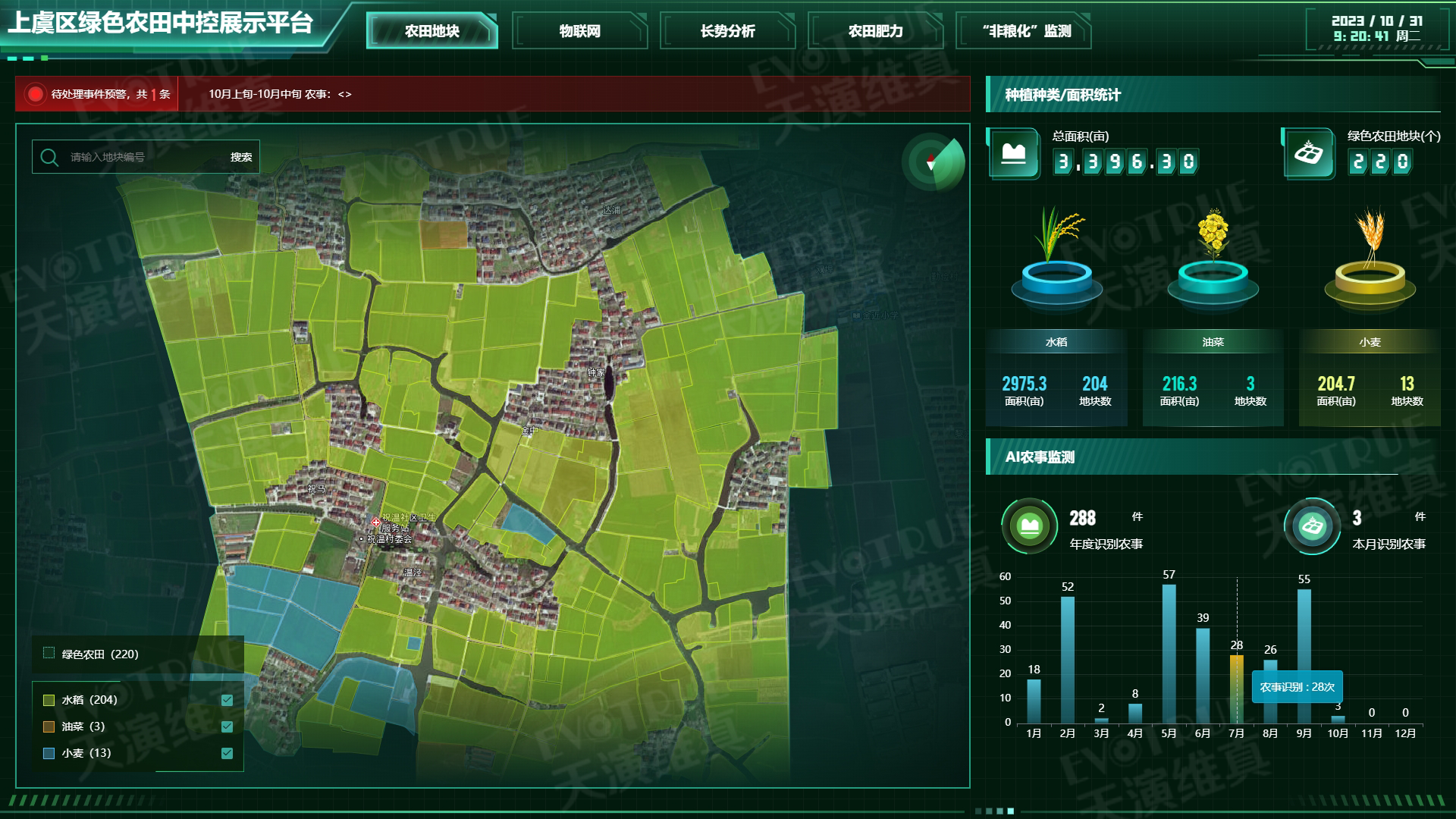Go to the 农田肥力 tab
The width and height of the screenshot is (1456, 819).
click(x=875, y=31)
